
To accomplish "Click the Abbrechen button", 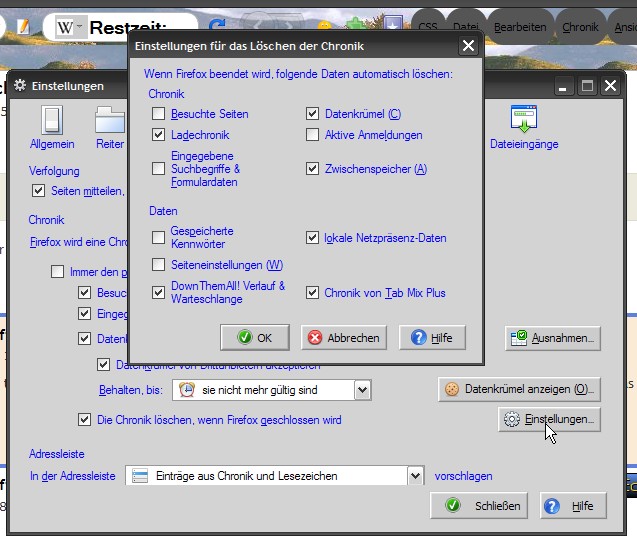I will [x=345, y=338].
